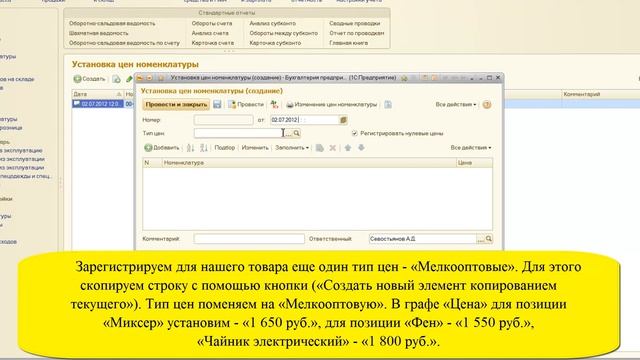Viewport: 640px width, 360px height.
Task: Click copy document icon next to Создать
Action: point(116,79)
